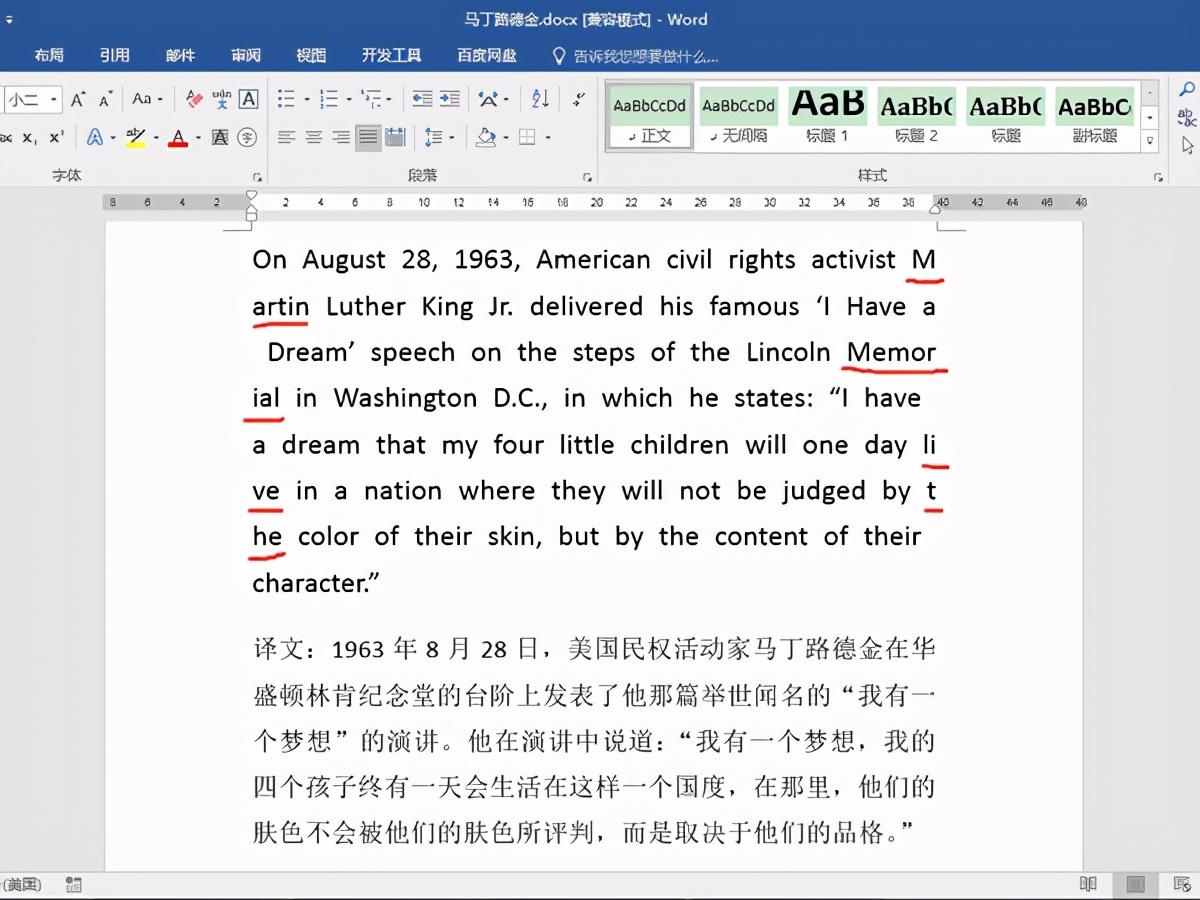The image size is (1200, 900).
Task: Open the Change Case Aa dropdown
Action: [146, 99]
